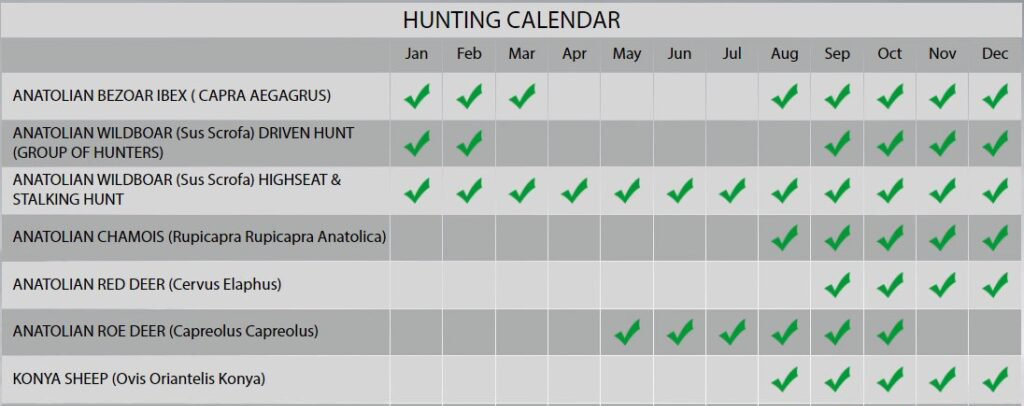Screen dimensions: 1024x406
Task: Click the Konya Sheep row label
Action: point(138,379)
